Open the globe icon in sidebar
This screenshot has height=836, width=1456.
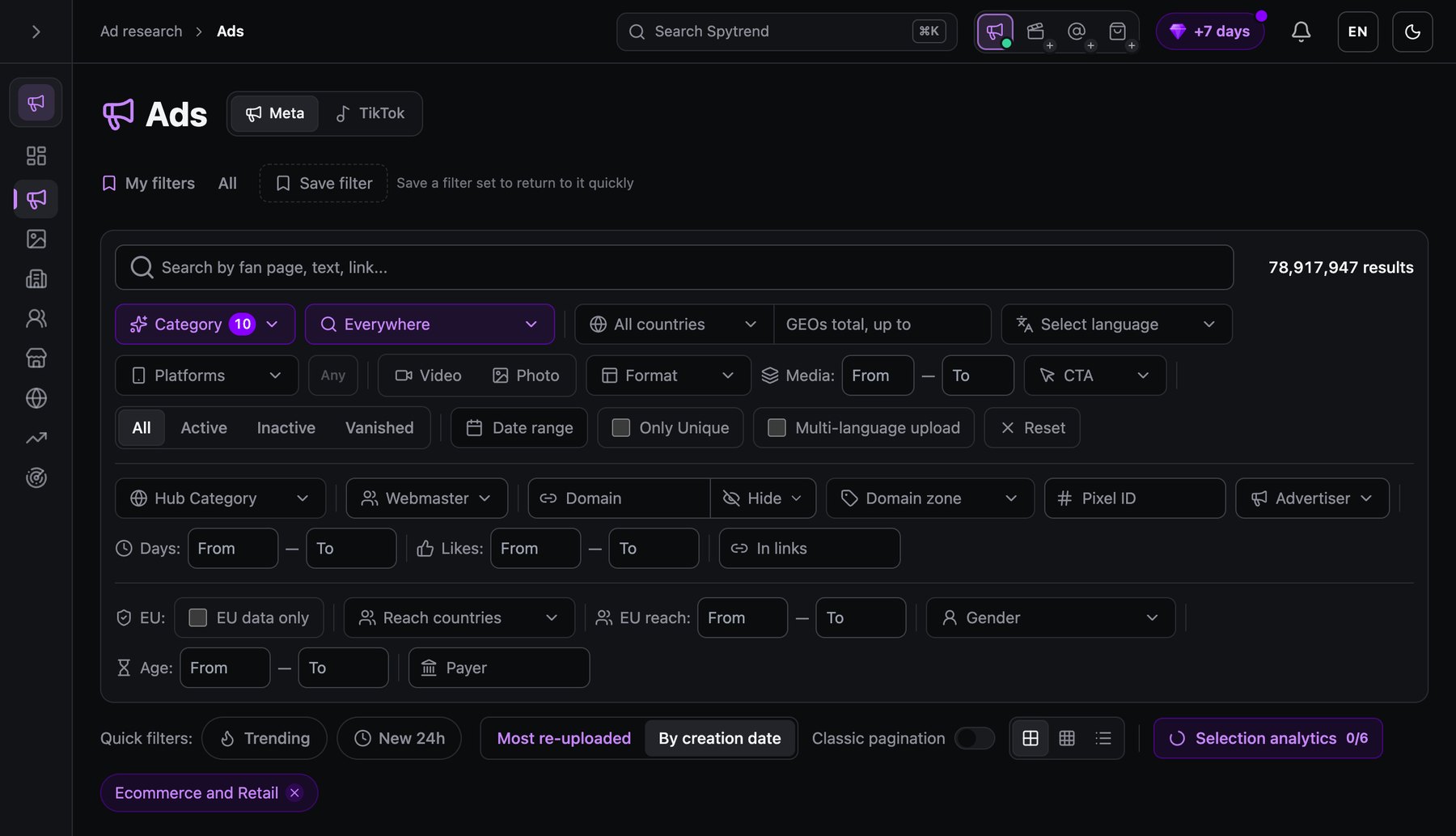[x=36, y=398]
